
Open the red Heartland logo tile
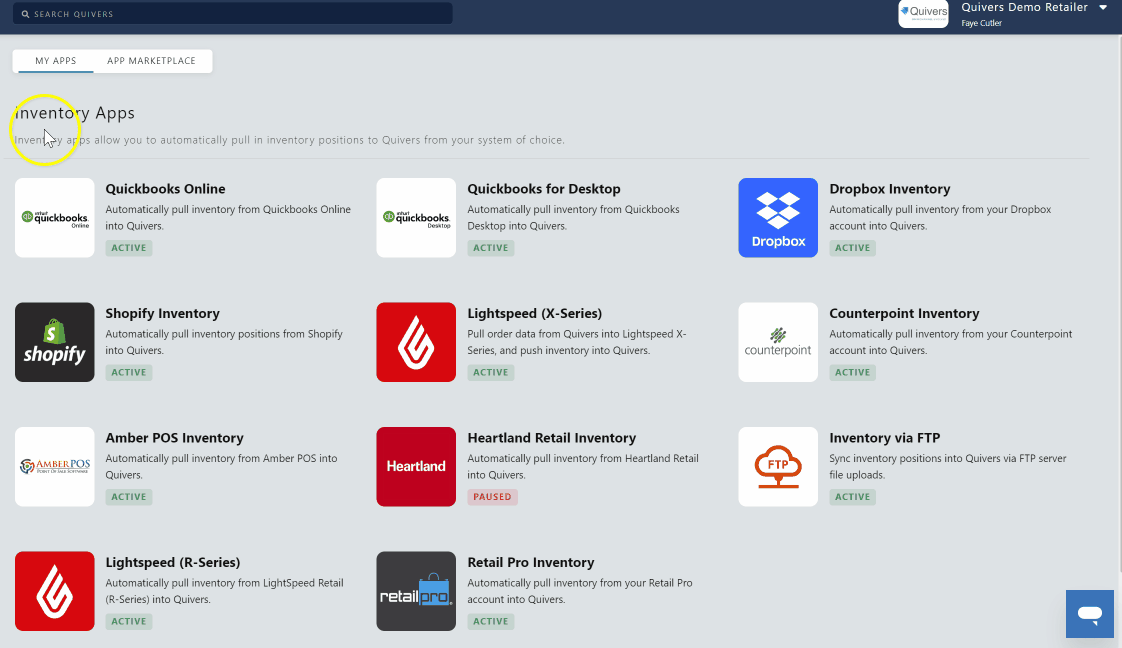click(416, 466)
